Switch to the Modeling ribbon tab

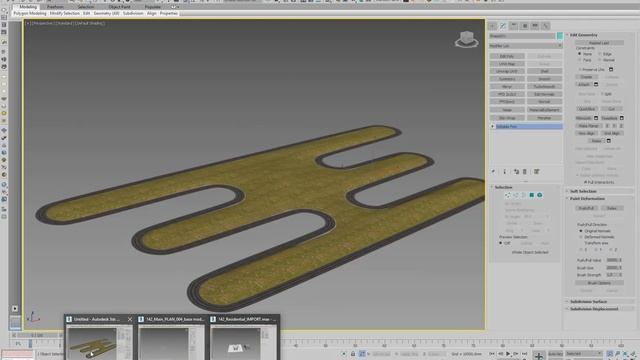28,7
